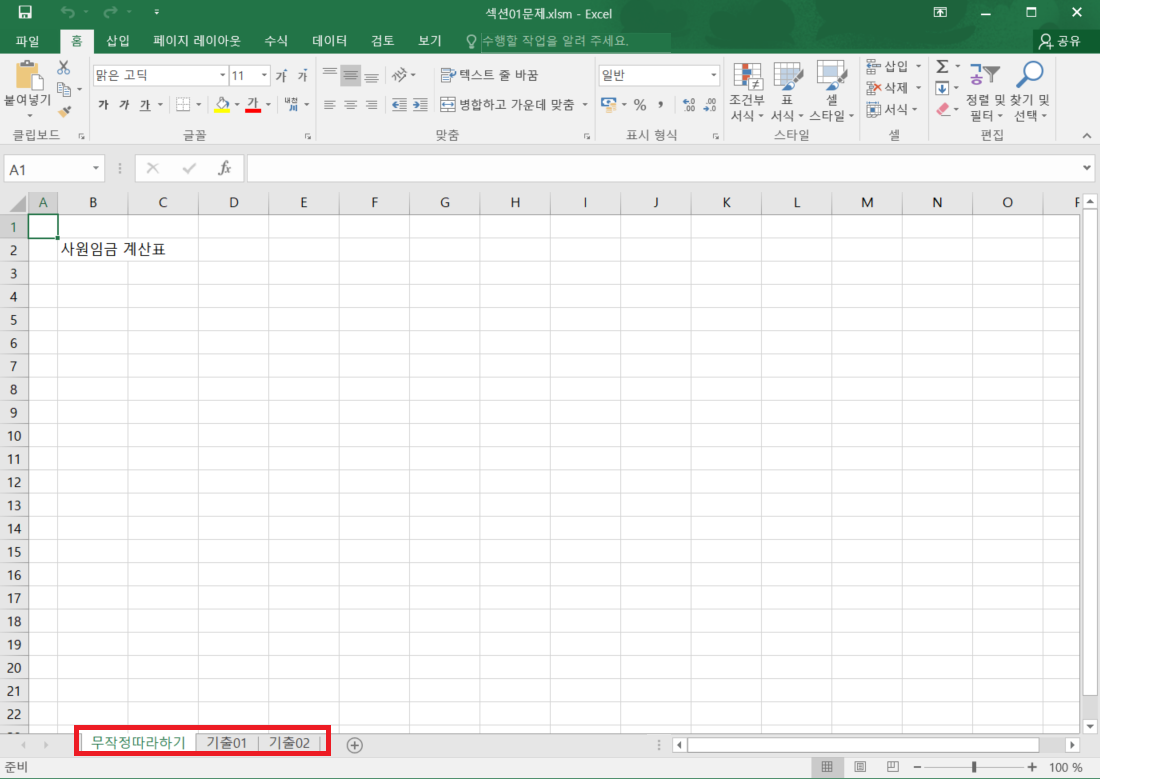Click the AutoSum sigma icon
The height and width of the screenshot is (779, 1152).
(942, 67)
